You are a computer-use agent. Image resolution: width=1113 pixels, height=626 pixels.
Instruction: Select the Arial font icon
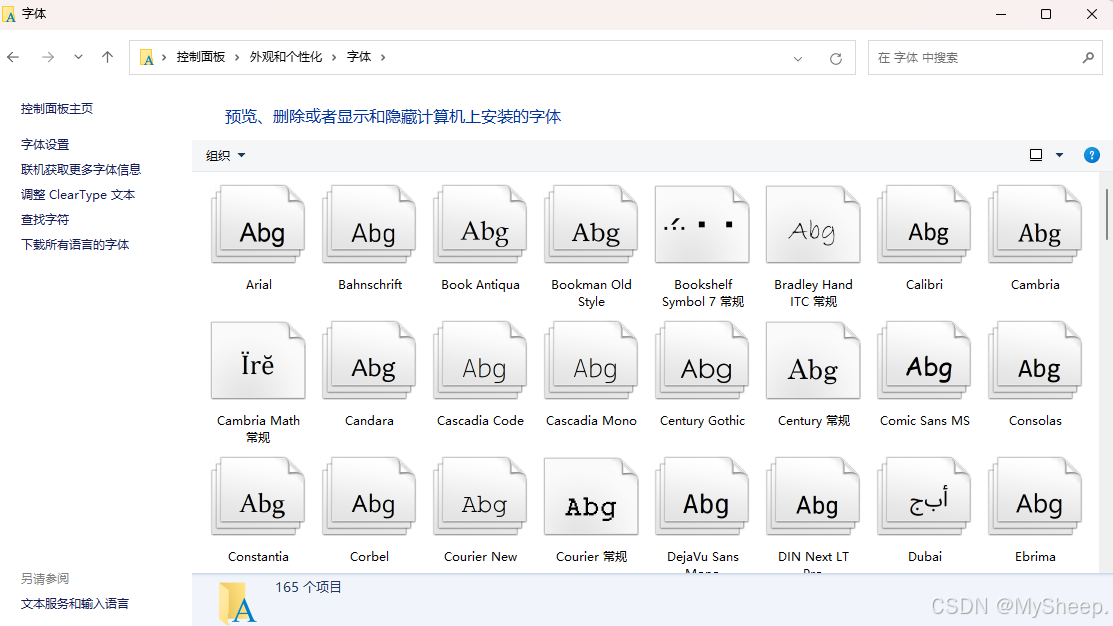pyautogui.click(x=258, y=224)
